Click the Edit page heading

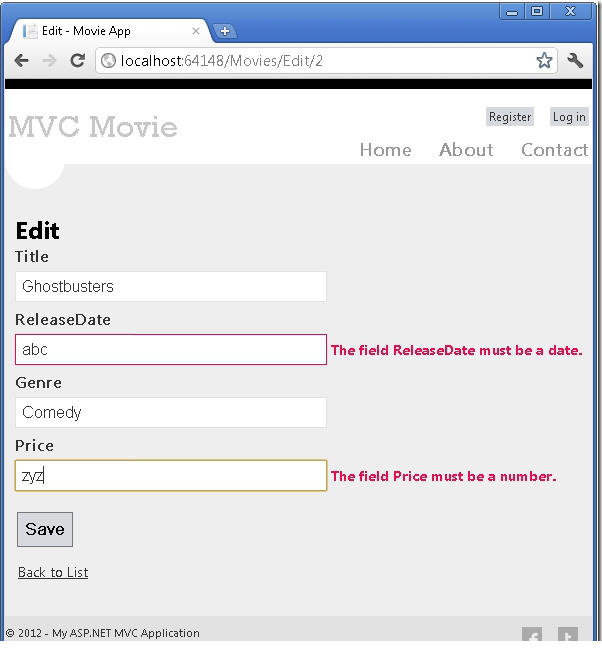(37, 231)
